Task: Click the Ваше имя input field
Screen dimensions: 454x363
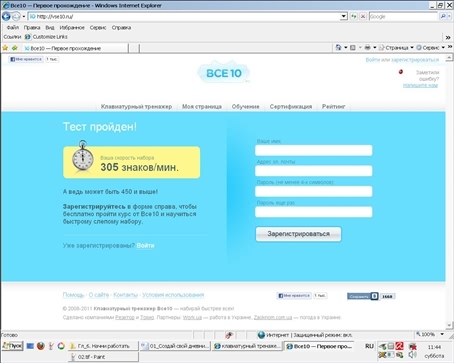Action: click(x=314, y=150)
